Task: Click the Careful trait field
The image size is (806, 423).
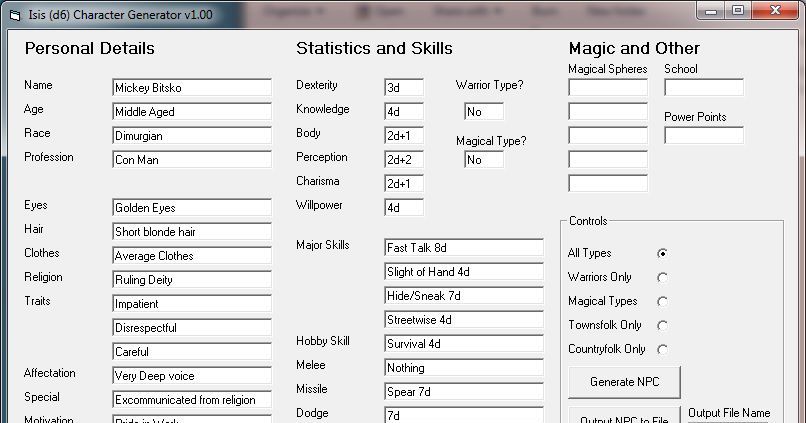Action: (192, 352)
